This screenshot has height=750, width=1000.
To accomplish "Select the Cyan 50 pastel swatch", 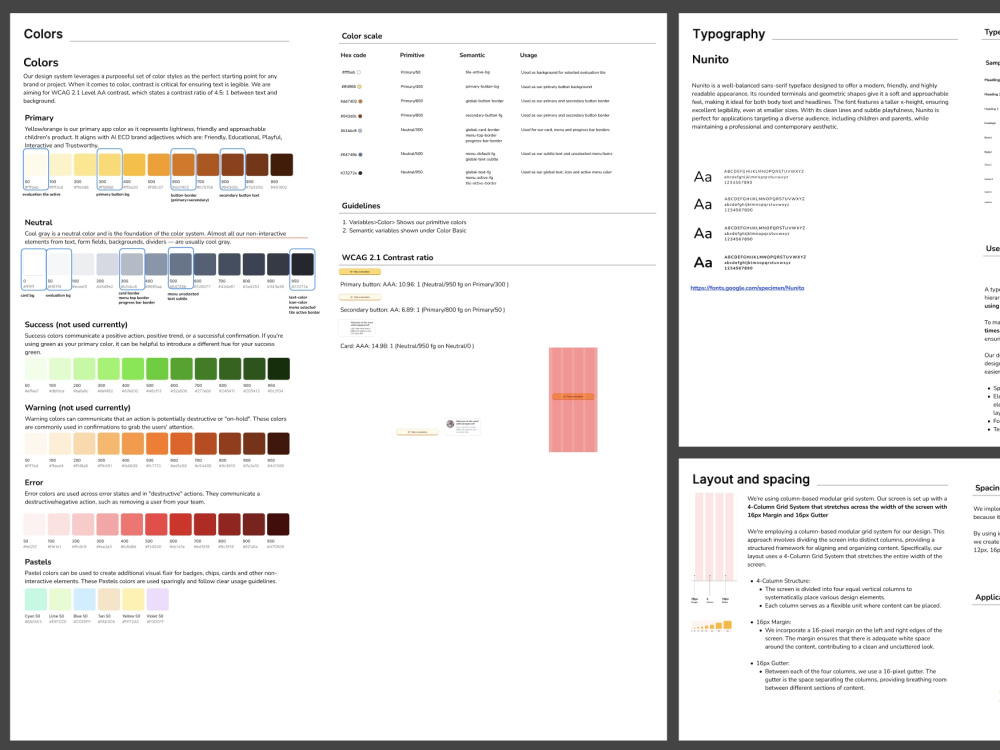I will [36, 599].
